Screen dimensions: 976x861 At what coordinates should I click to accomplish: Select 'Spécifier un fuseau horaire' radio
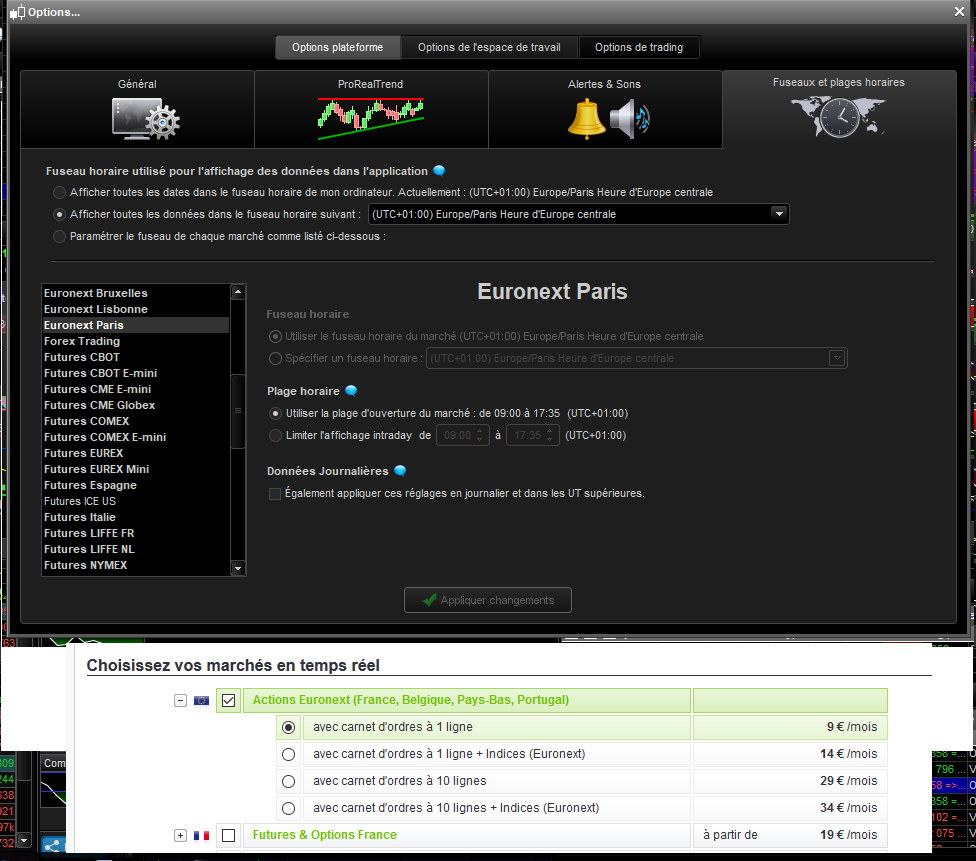click(x=275, y=359)
